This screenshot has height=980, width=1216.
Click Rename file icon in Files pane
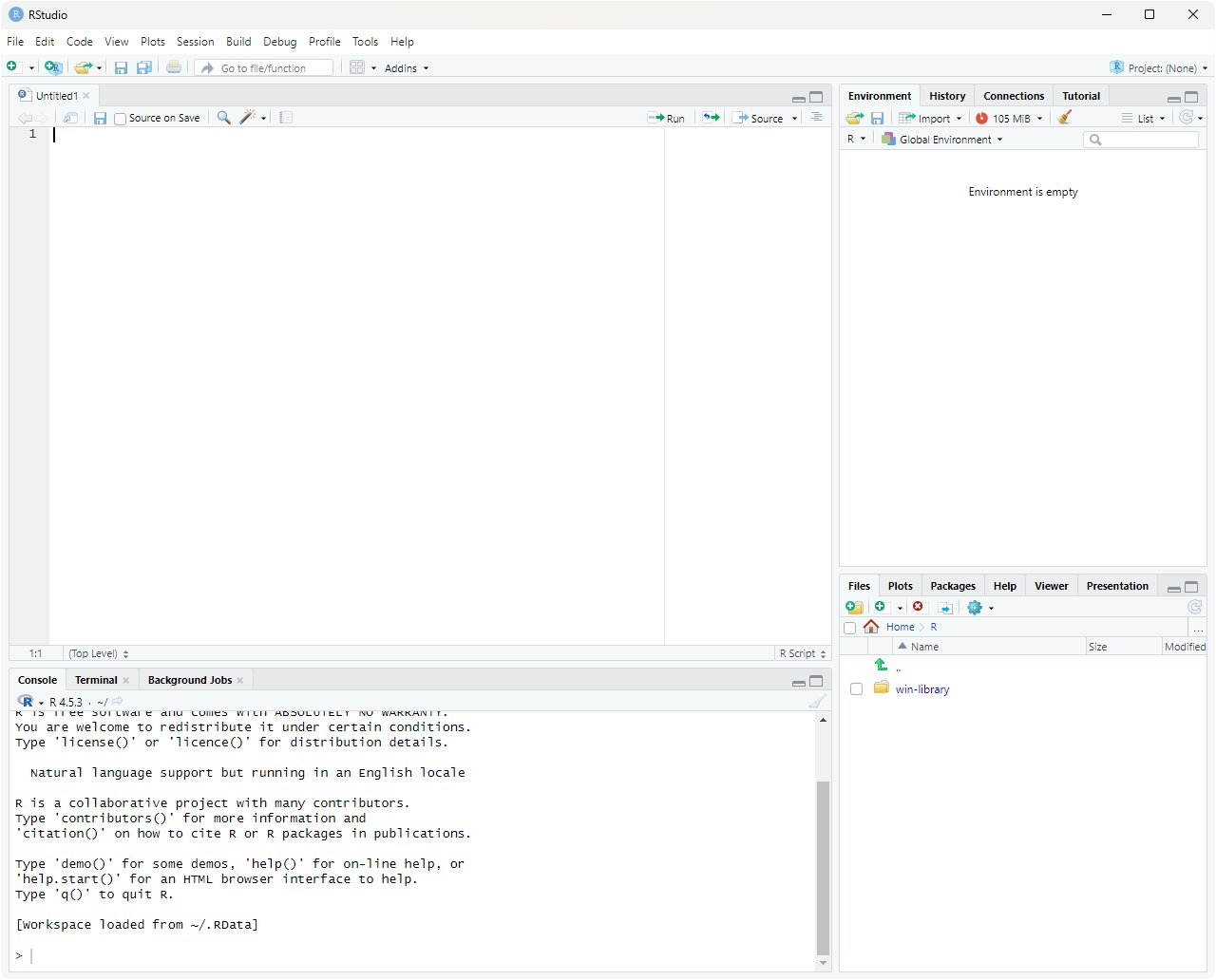click(945, 608)
